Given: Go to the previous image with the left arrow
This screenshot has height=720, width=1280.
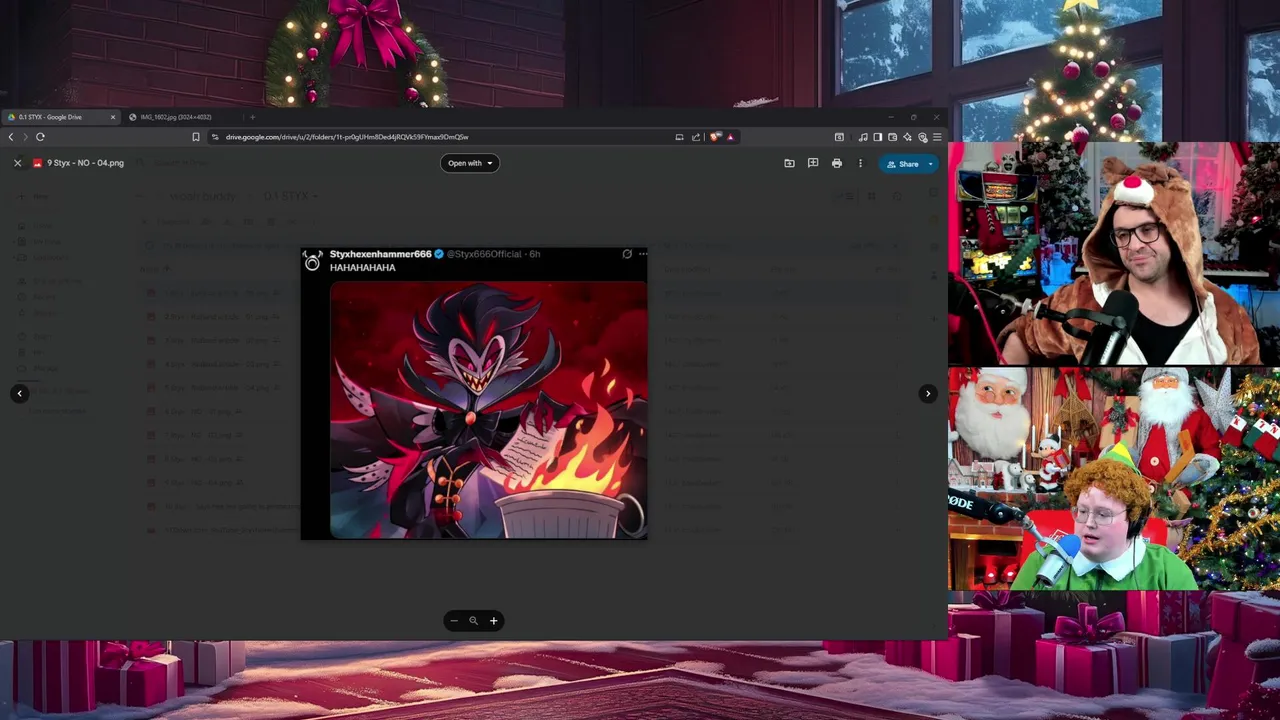Looking at the screenshot, I should point(19,394).
